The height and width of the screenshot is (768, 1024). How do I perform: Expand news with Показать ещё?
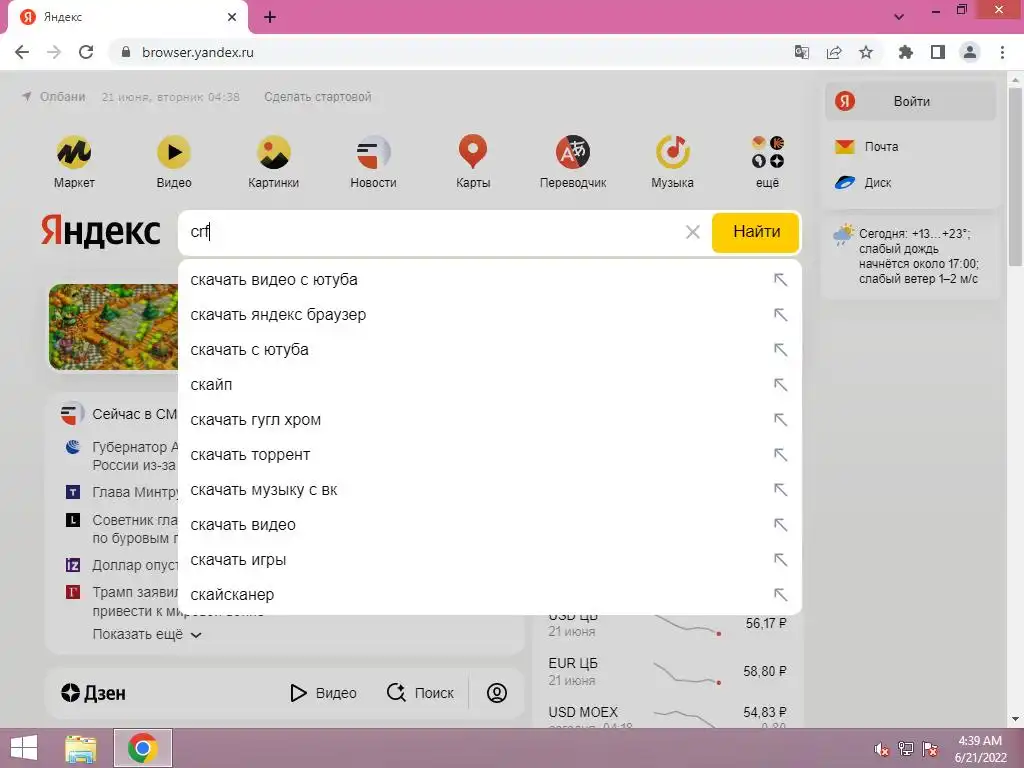(147, 634)
